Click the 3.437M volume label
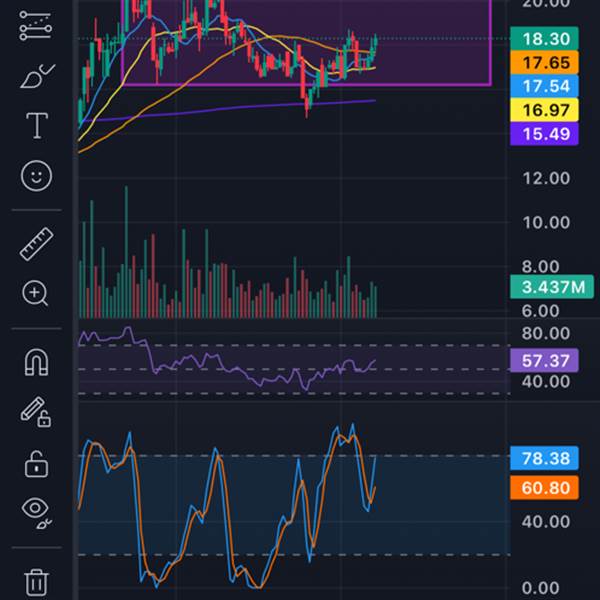The width and height of the screenshot is (600, 600). [552, 287]
